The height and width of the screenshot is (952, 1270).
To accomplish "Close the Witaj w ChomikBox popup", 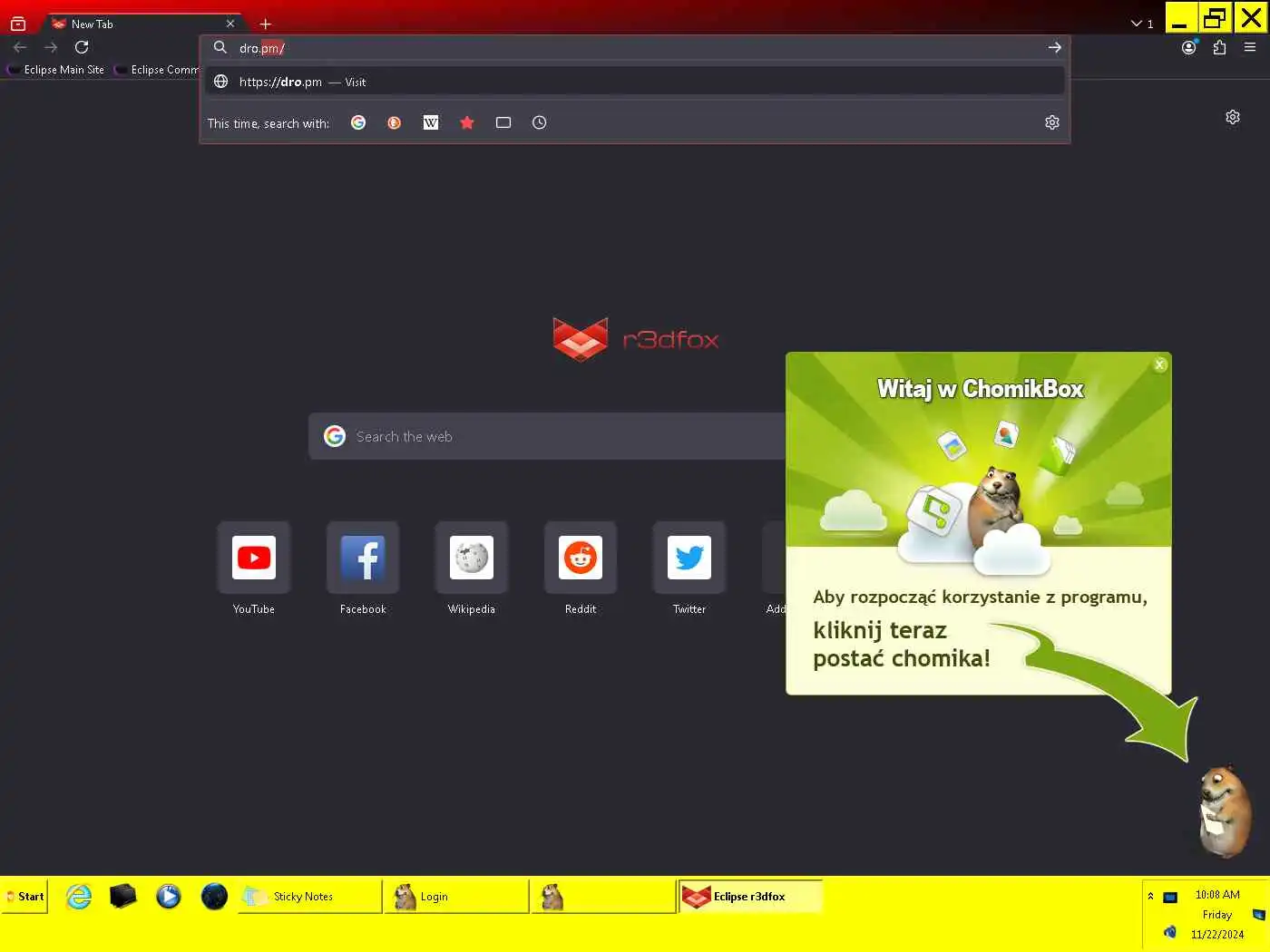I will point(1159,364).
